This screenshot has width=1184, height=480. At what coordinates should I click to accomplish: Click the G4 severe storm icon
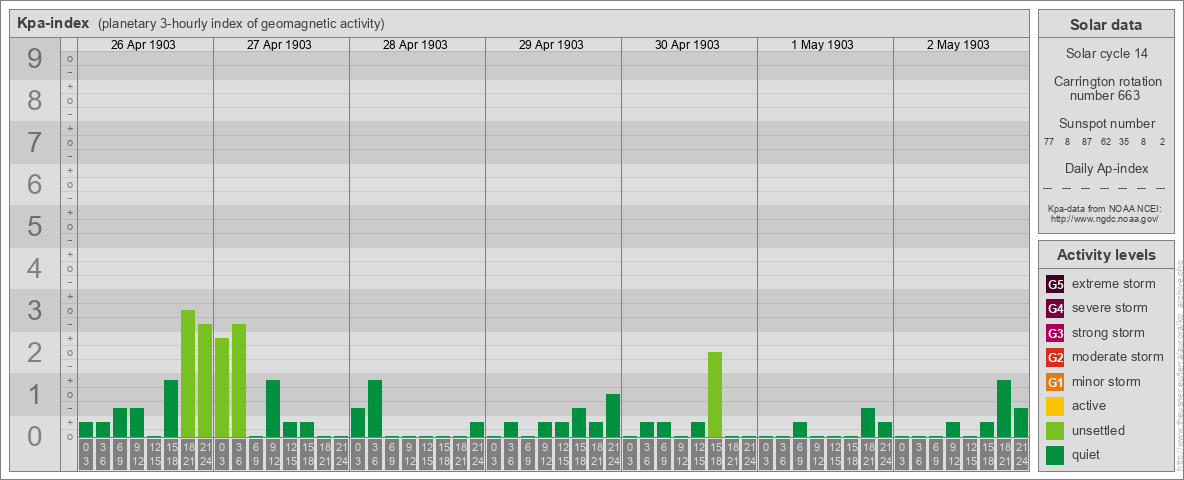pyautogui.click(x=1055, y=308)
